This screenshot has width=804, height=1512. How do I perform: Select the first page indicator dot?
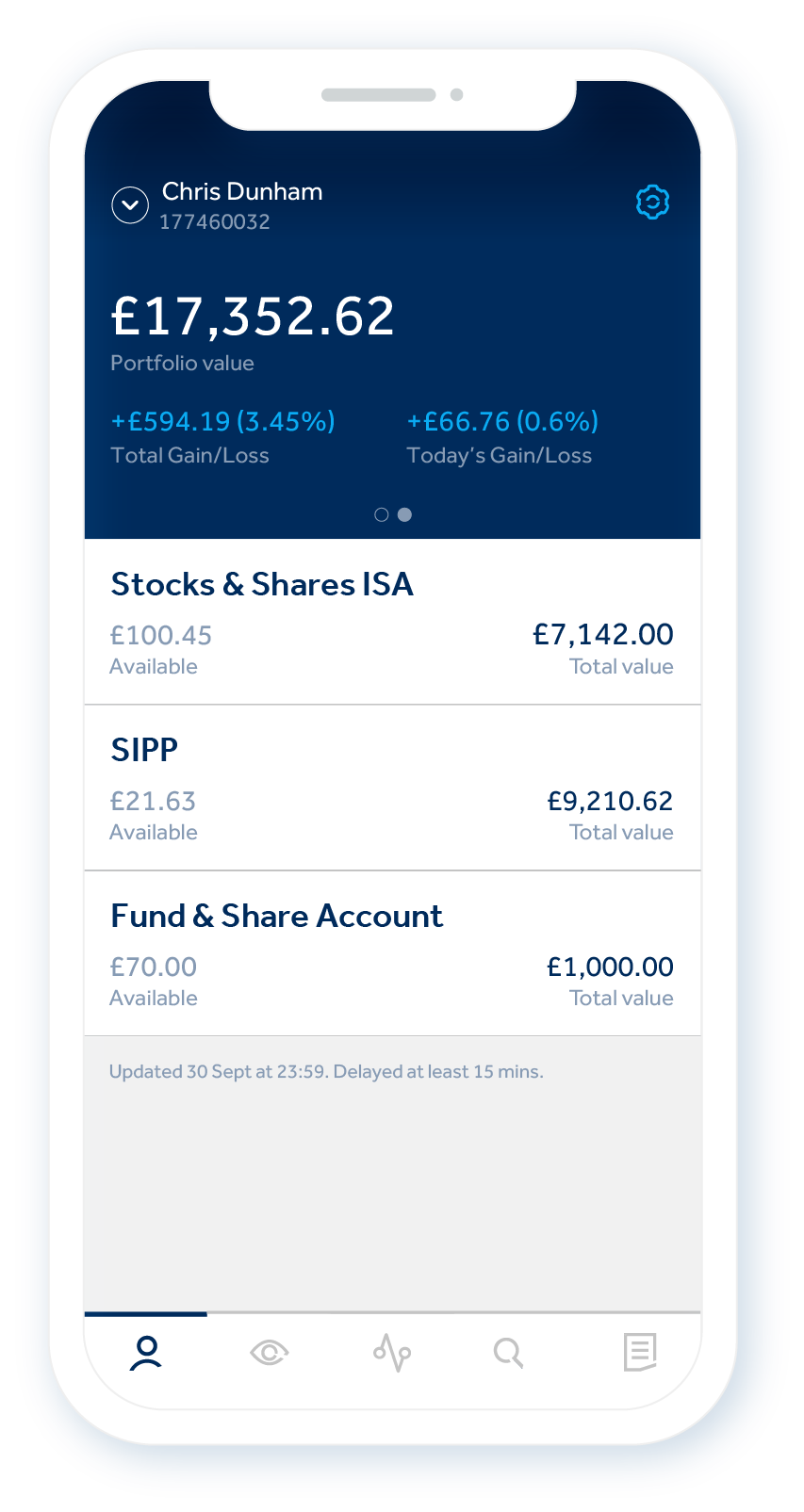[x=382, y=514]
